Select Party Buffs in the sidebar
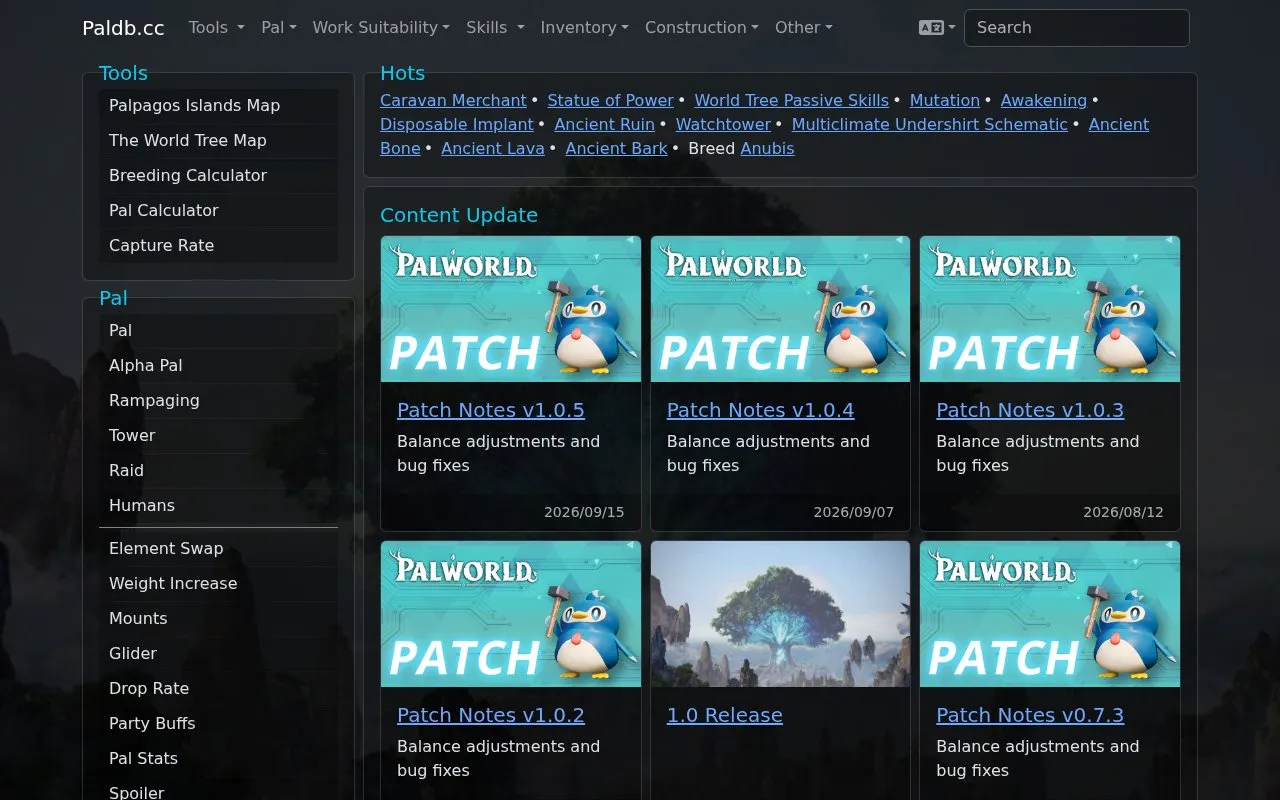This screenshot has width=1280, height=800. click(218, 724)
